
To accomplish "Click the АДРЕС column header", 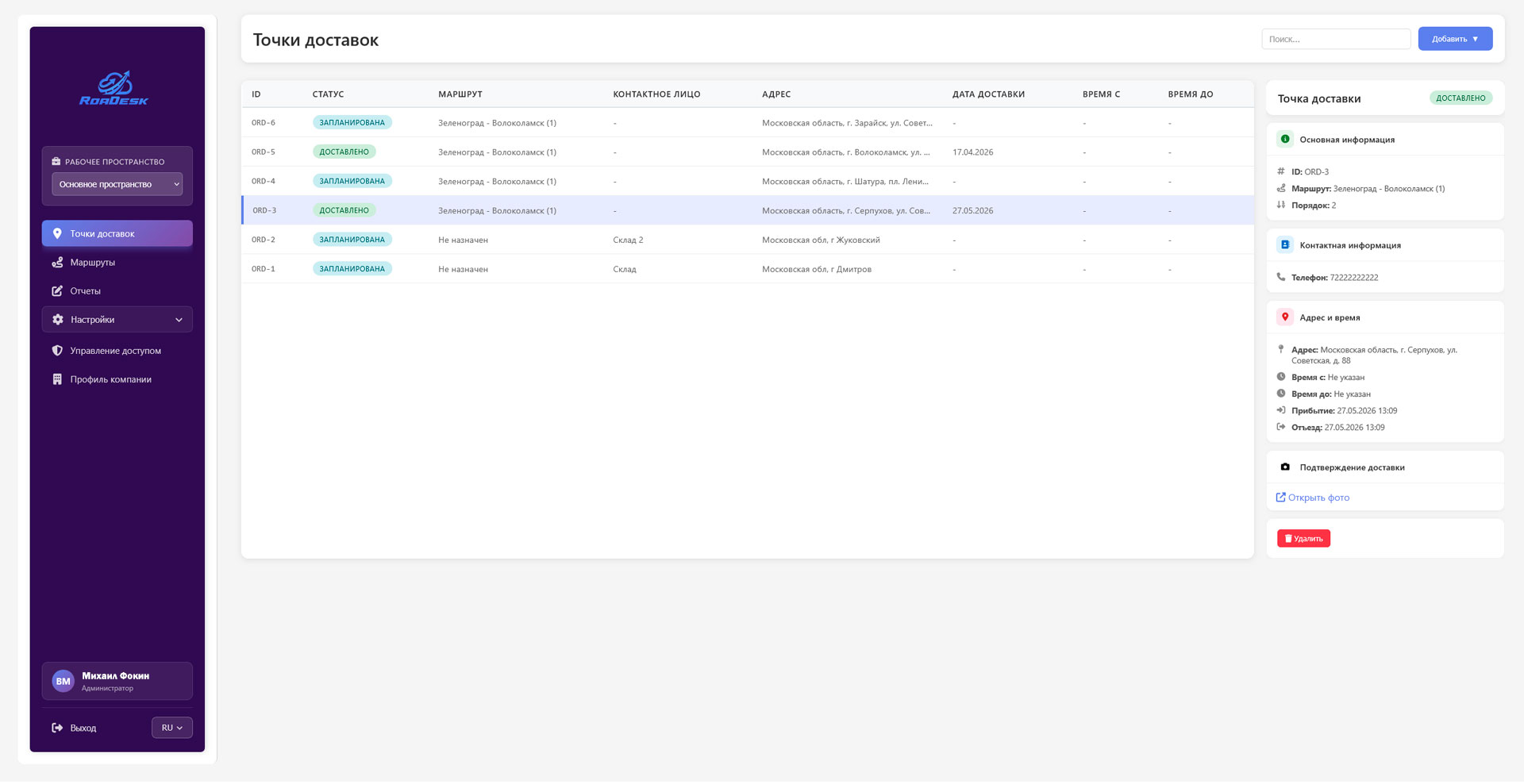I will click(776, 94).
